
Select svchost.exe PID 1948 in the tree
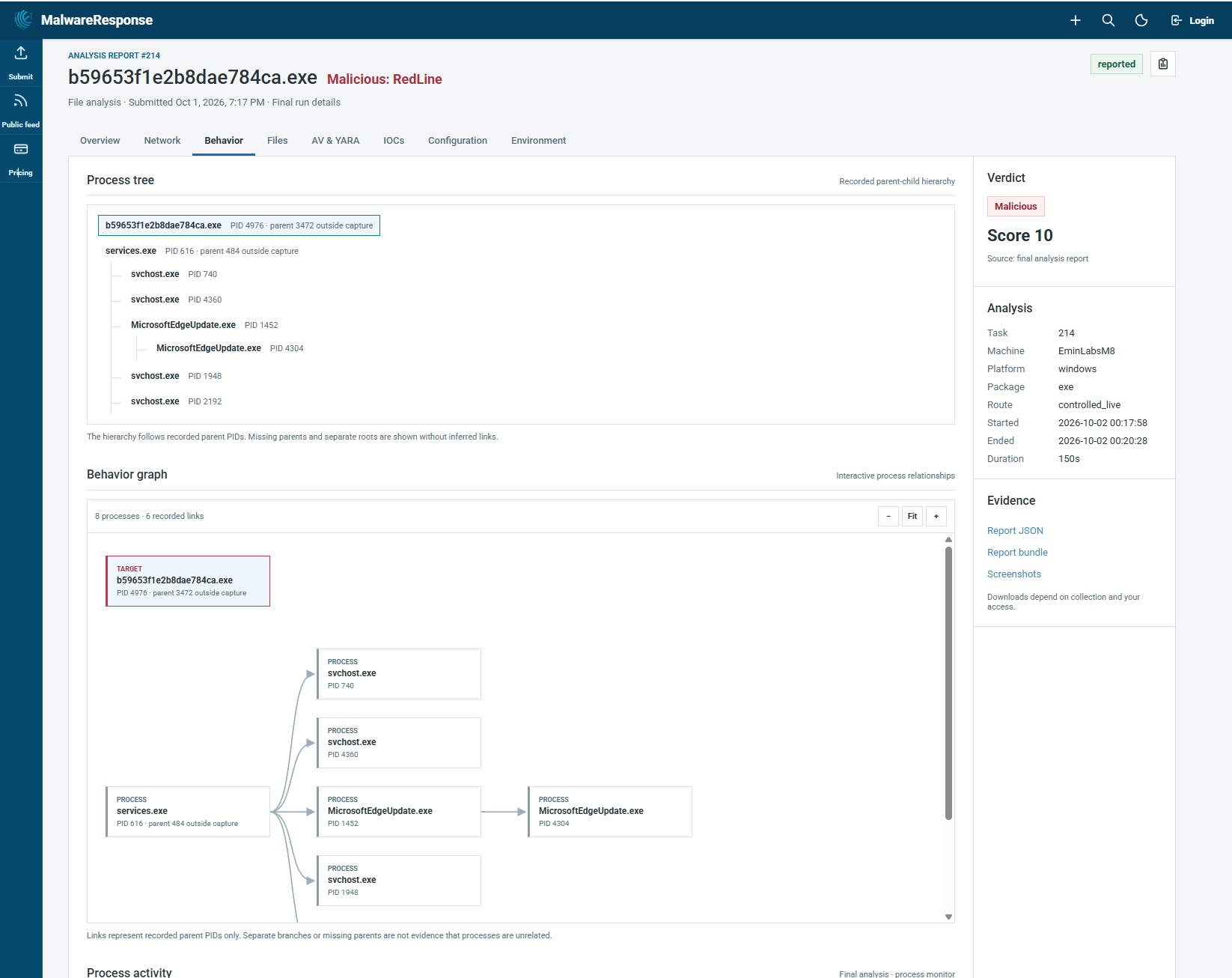pyautogui.click(x=176, y=376)
